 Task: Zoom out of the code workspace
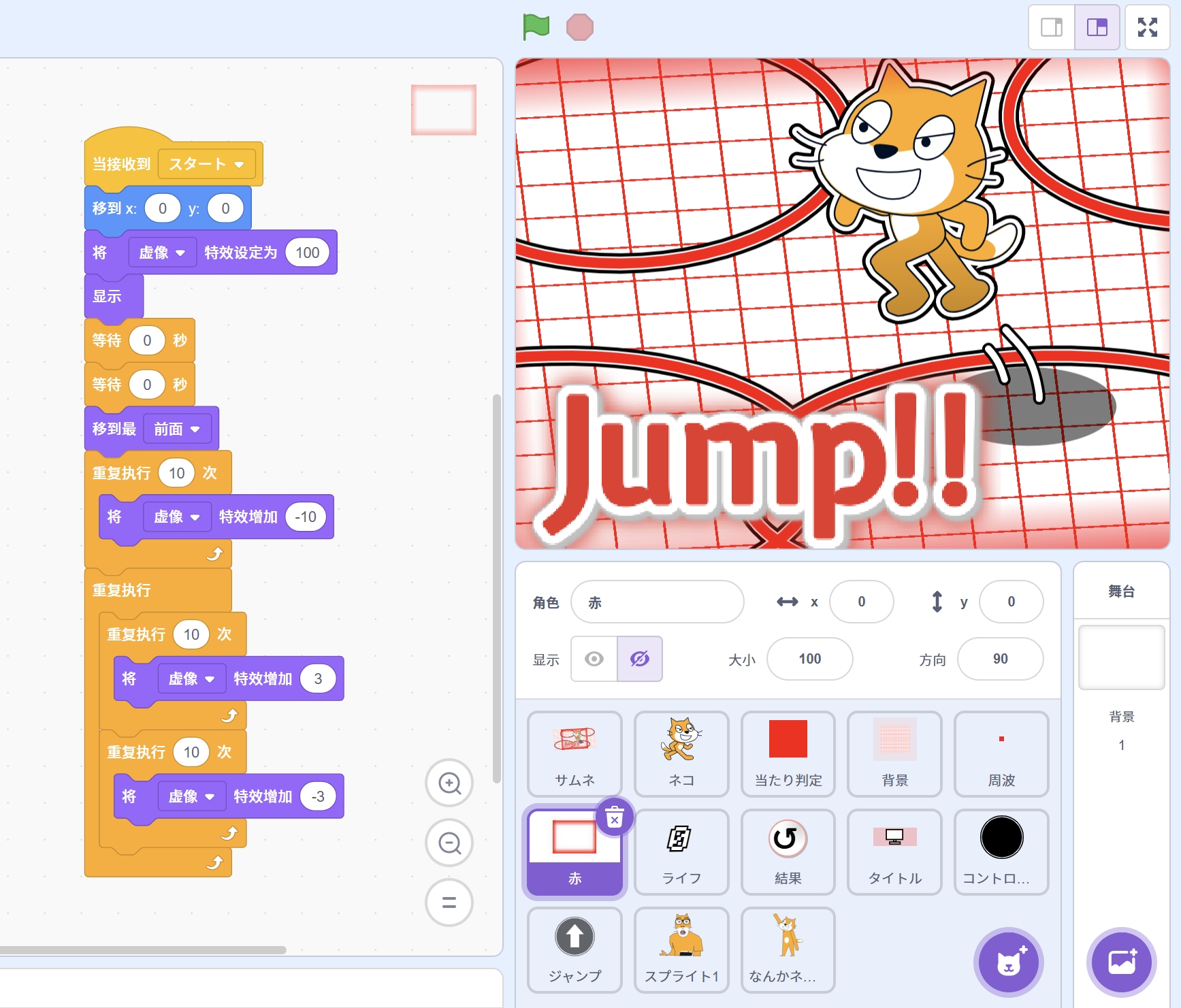[x=449, y=843]
